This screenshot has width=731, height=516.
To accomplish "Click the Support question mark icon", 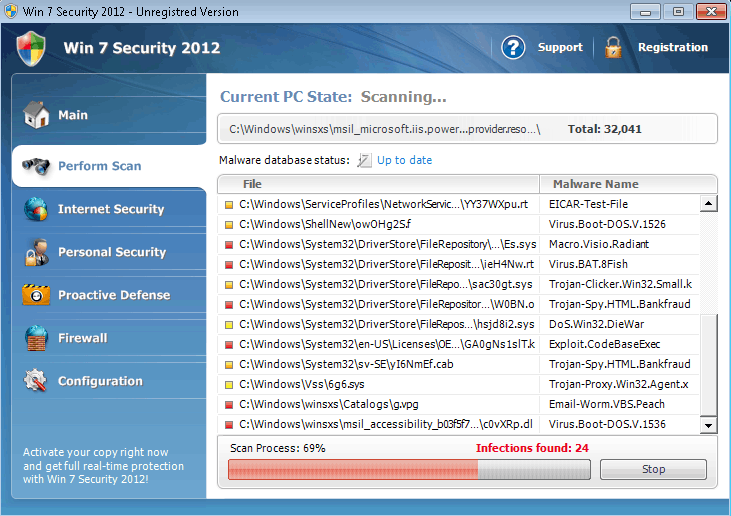I will pos(513,47).
